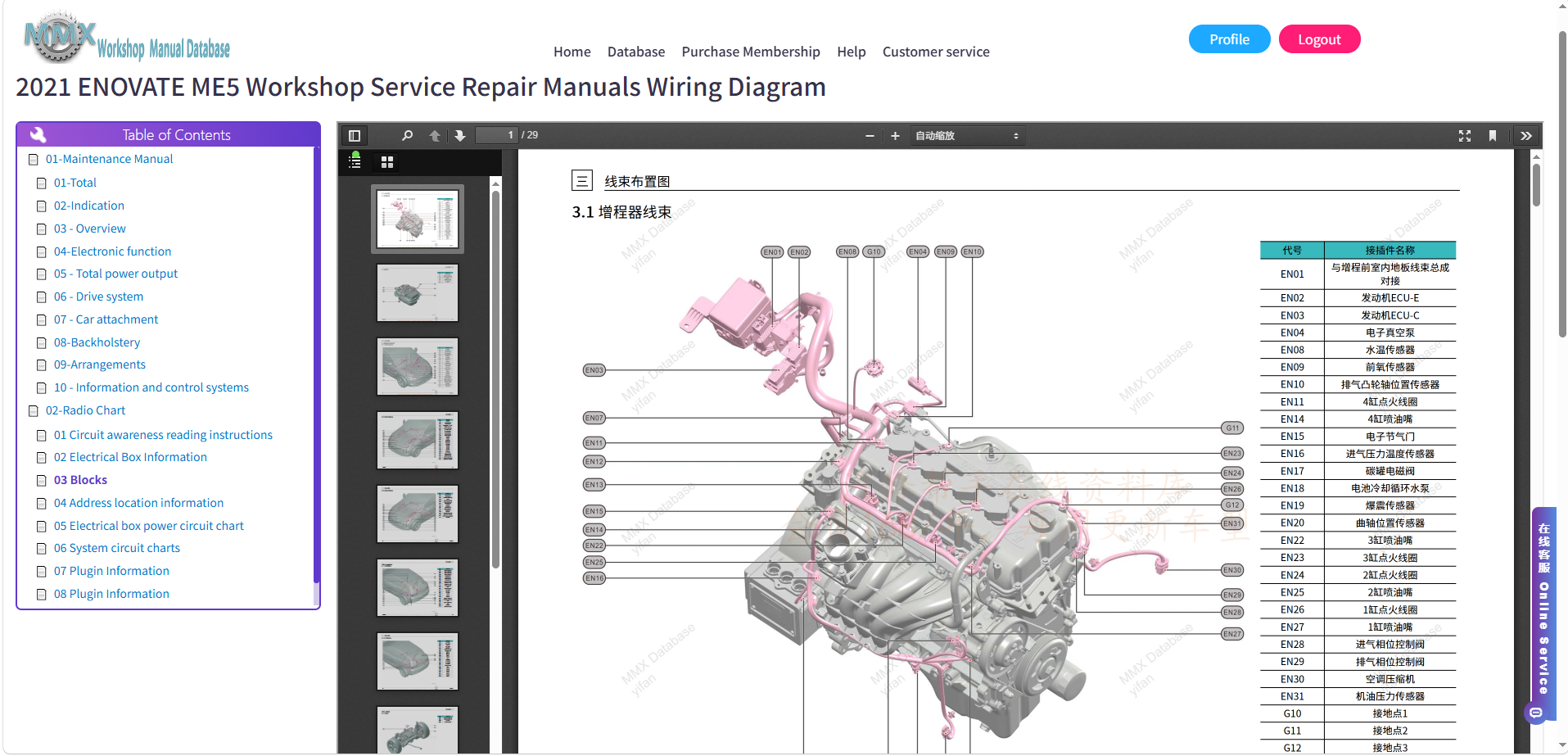Screen dimensions: 1568x756
Task: Select the third page thumbnail
Action: click(x=418, y=366)
